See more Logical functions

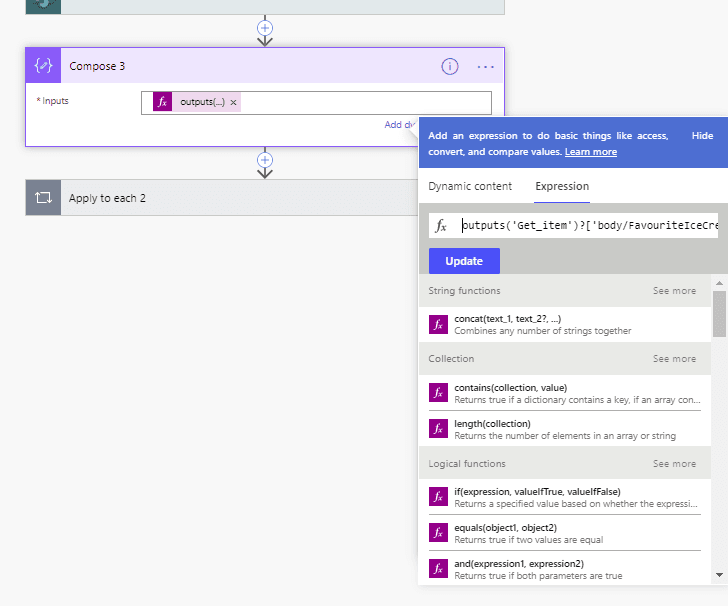point(674,464)
